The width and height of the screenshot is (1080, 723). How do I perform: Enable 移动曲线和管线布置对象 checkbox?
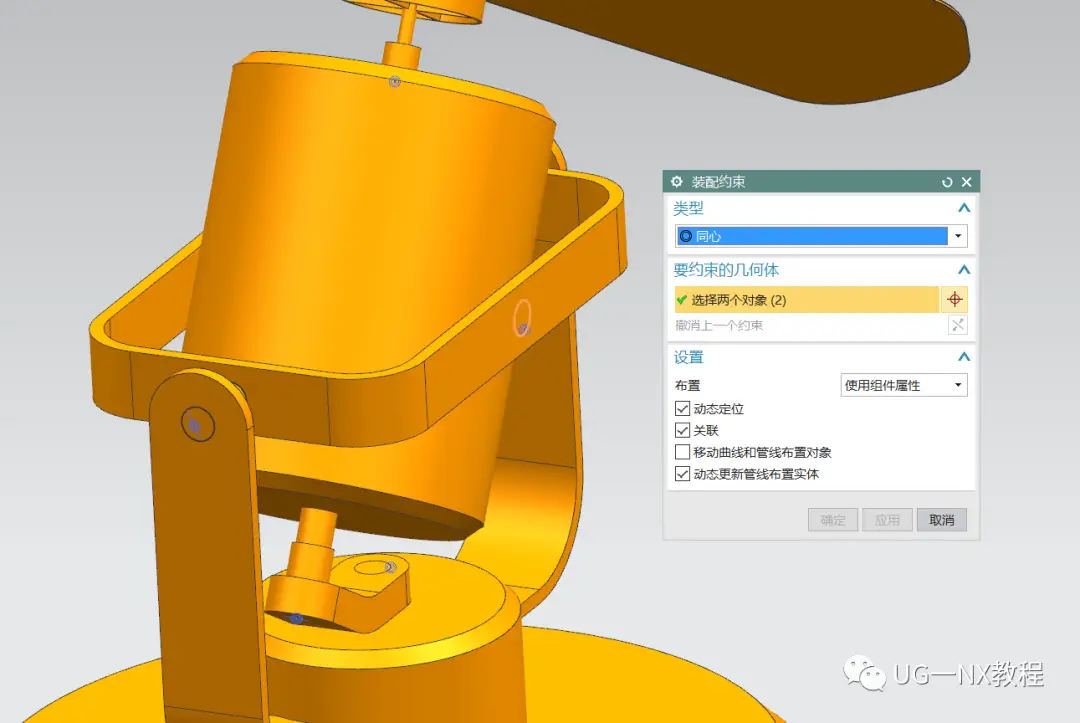coord(682,453)
